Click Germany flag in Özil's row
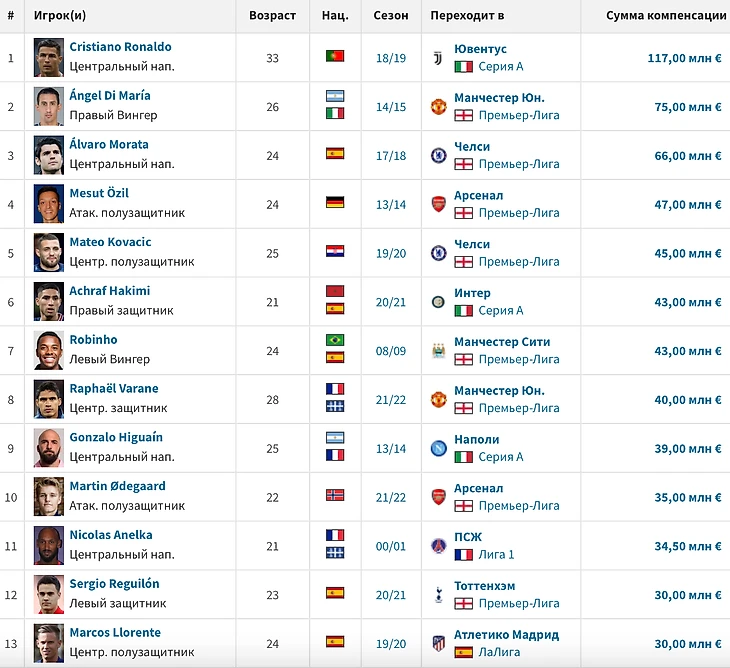The height and width of the screenshot is (668, 730). [335, 203]
